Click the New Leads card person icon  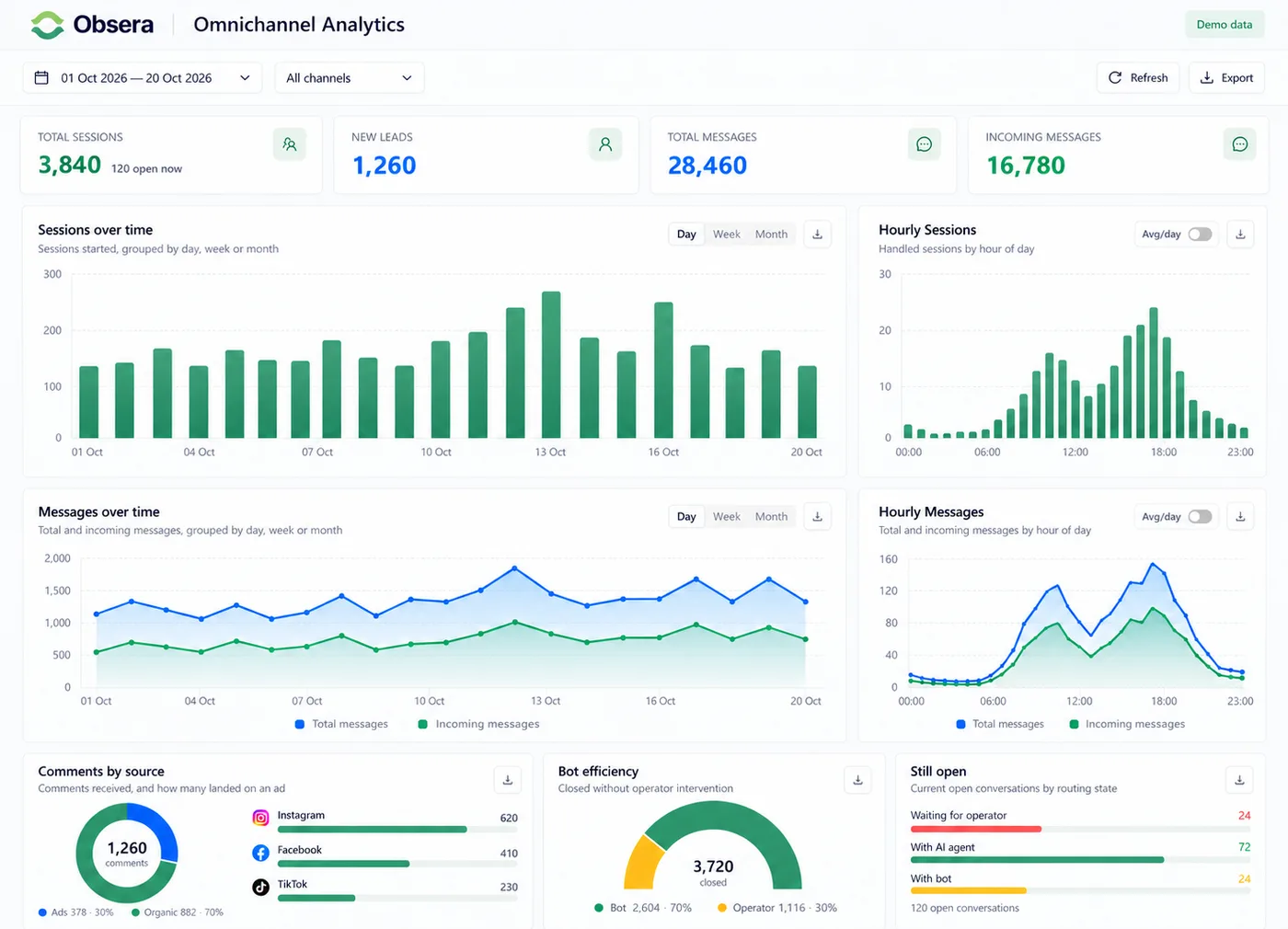coord(605,144)
